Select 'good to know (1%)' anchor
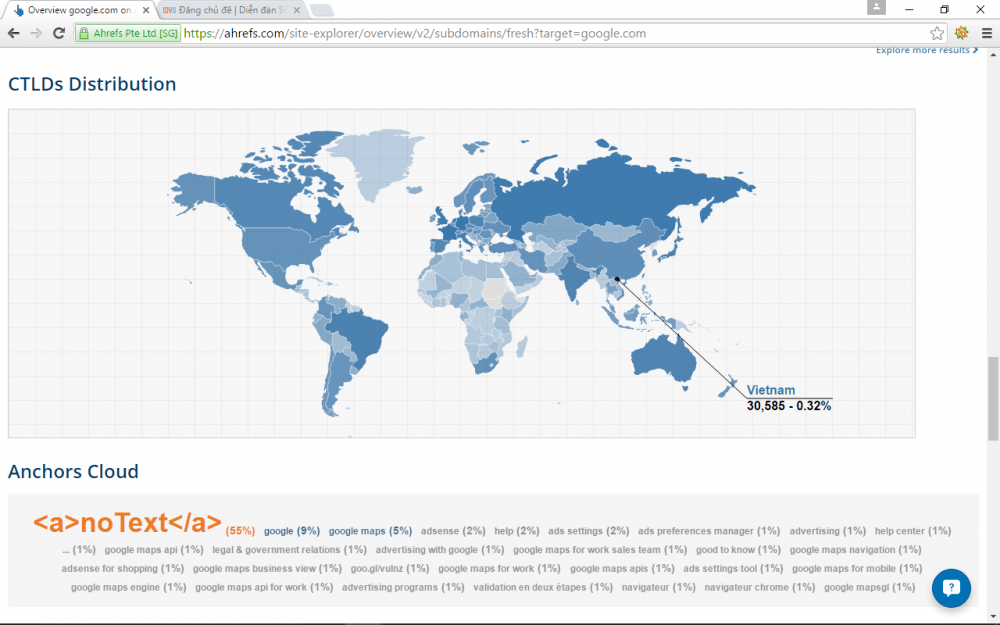 coord(738,549)
